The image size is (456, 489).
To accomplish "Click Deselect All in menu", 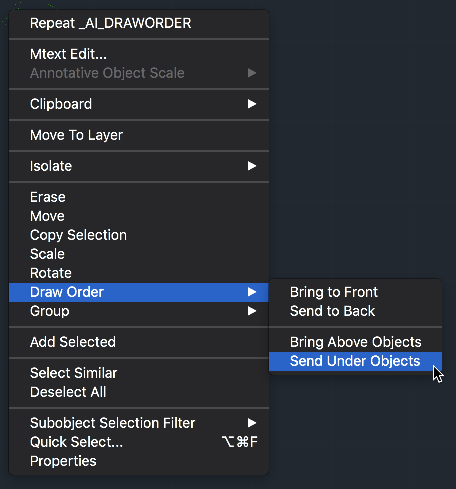I will tap(139, 392).
